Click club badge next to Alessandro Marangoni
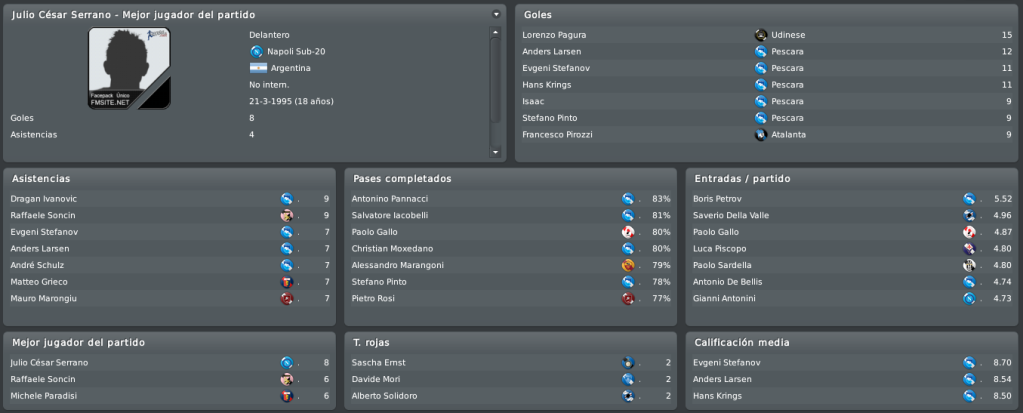The height and width of the screenshot is (413, 1023). 628,266
